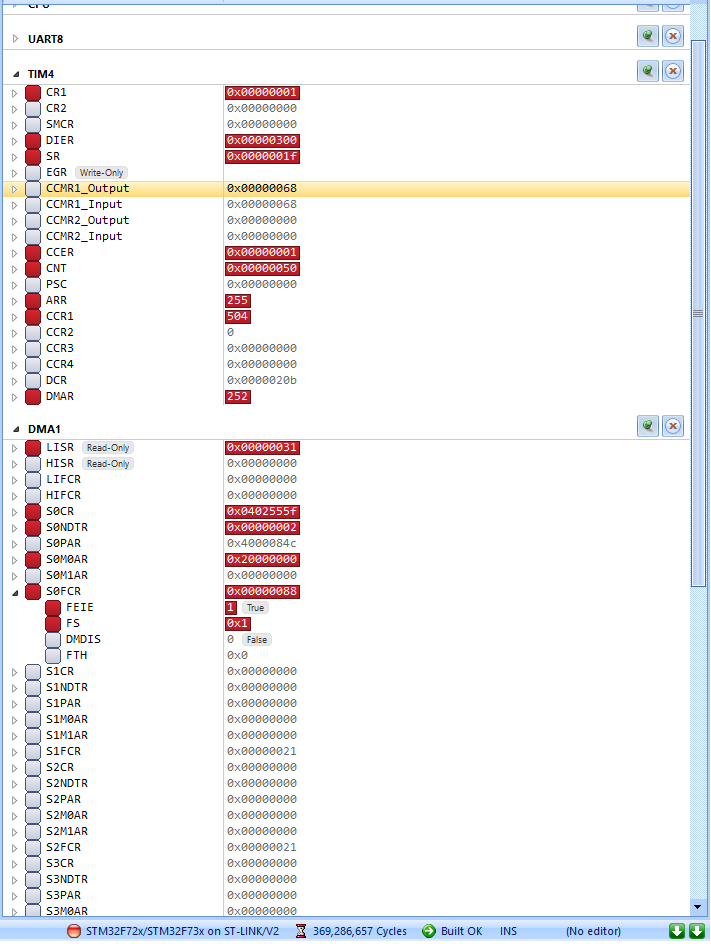The width and height of the screenshot is (711, 944).
Task: Toggle the DMDIS bit False badge
Action: click(x=256, y=640)
